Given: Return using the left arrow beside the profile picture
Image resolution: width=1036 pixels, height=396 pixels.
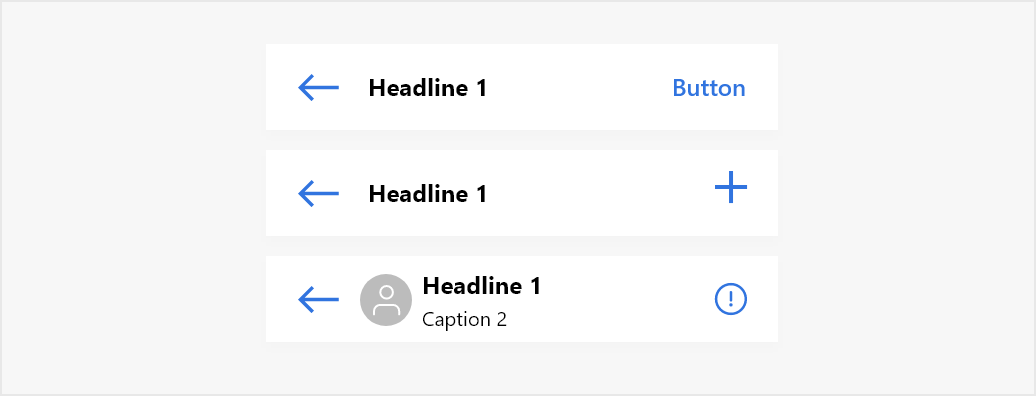Looking at the screenshot, I should pyautogui.click(x=318, y=299).
